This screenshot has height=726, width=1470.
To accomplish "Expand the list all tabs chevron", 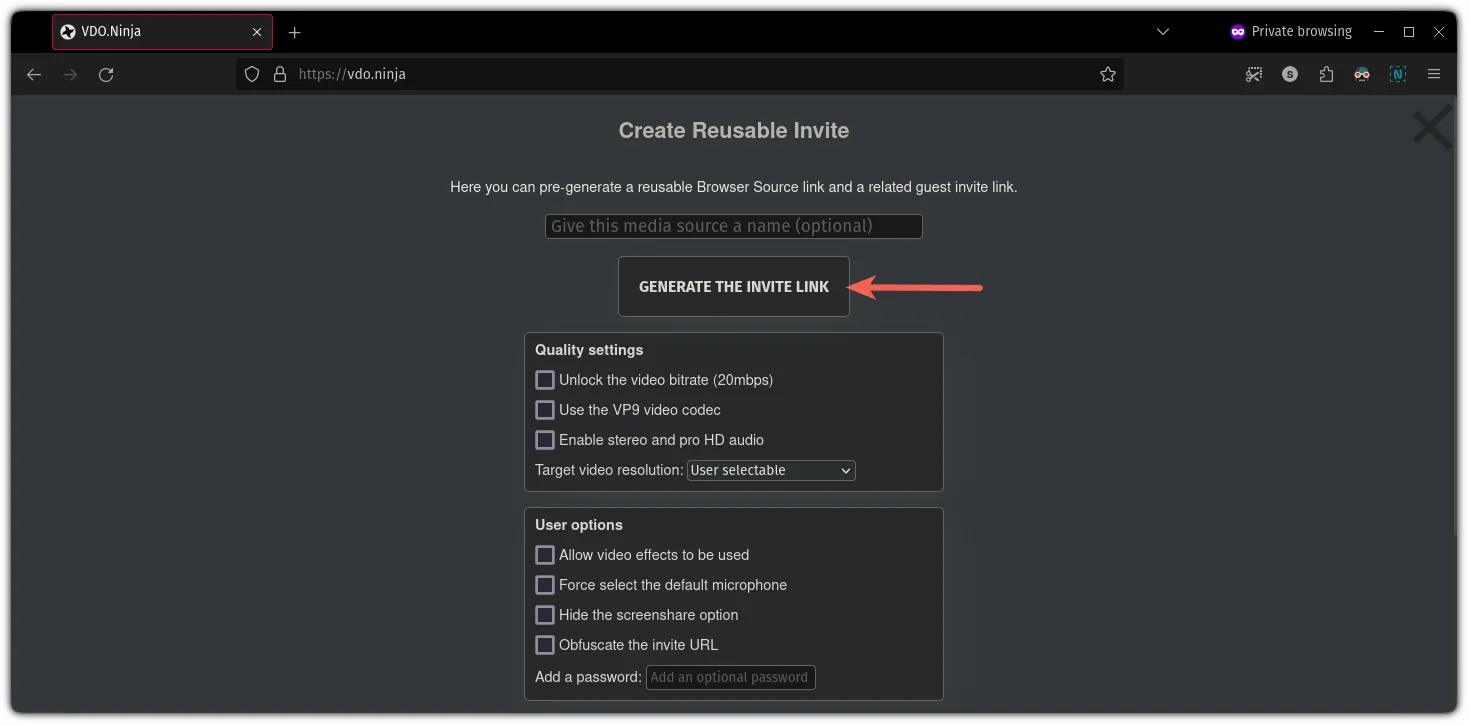I will click(1163, 32).
